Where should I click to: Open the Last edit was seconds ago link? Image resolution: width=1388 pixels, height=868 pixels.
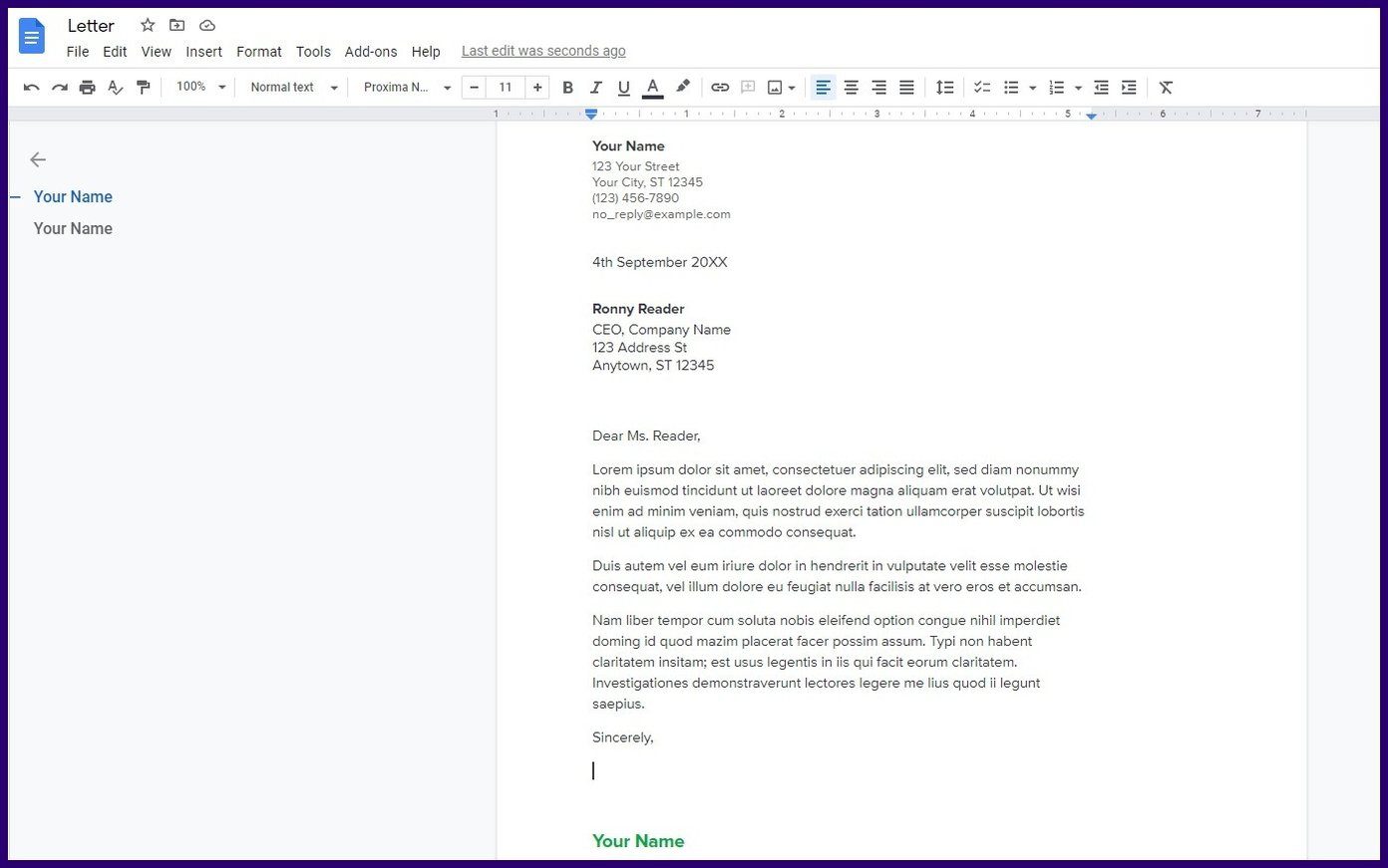543,51
